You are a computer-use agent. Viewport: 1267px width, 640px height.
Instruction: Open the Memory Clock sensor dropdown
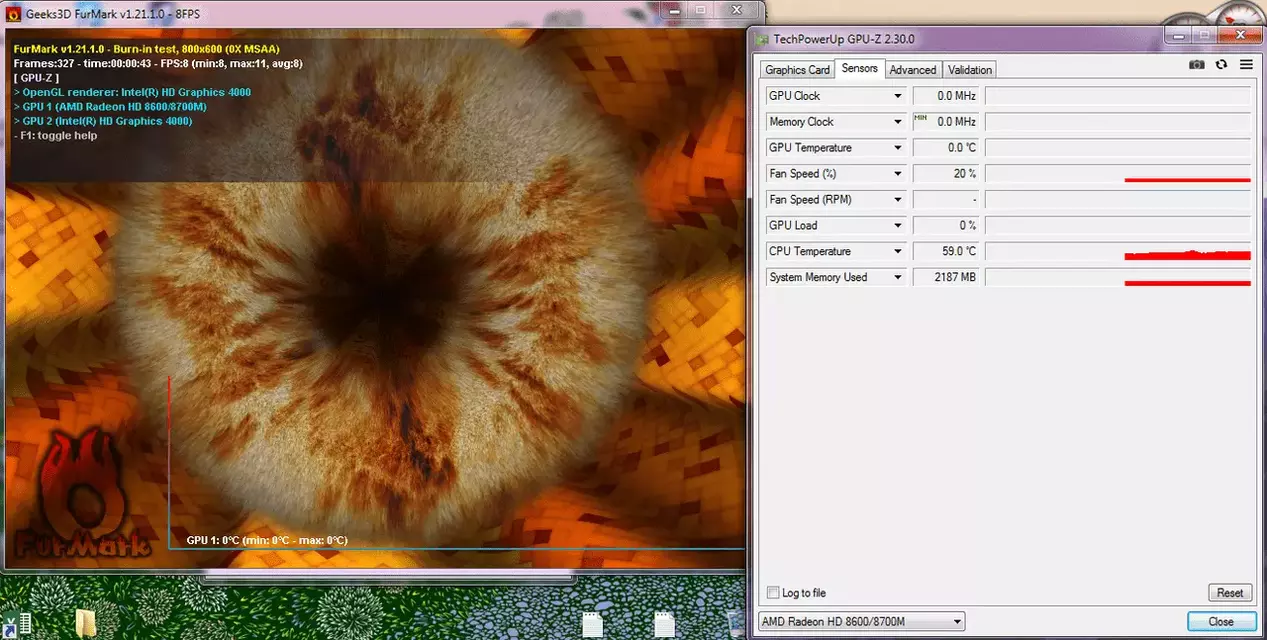tap(898, 122)
